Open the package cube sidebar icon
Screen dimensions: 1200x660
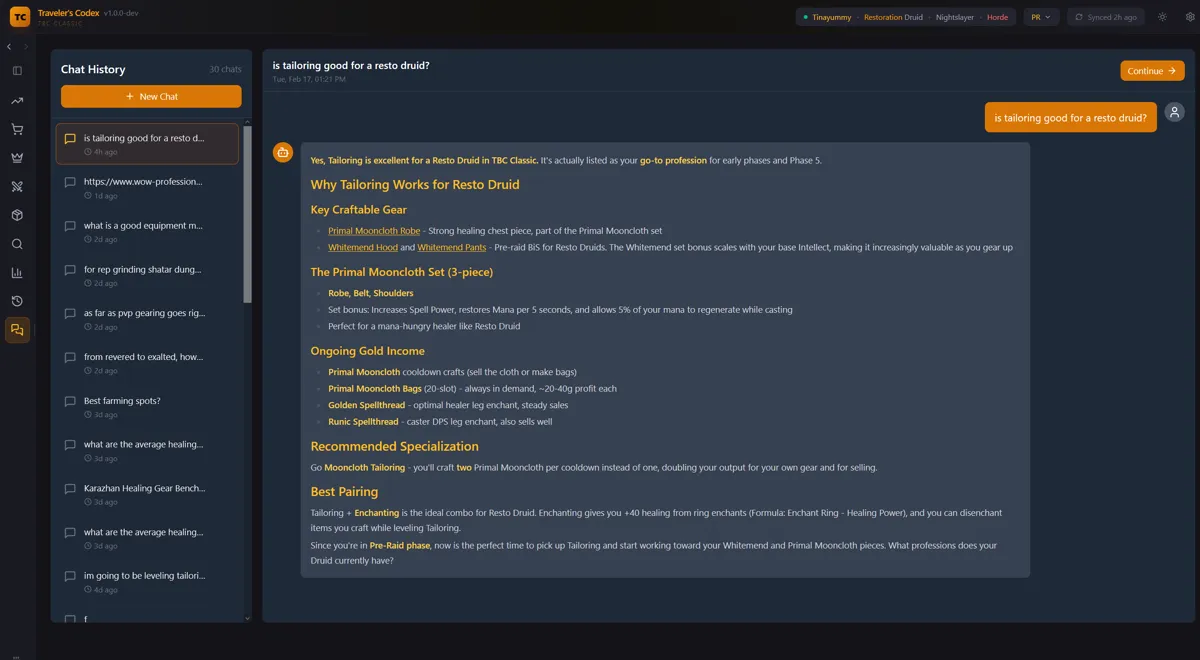click(16, 214)
